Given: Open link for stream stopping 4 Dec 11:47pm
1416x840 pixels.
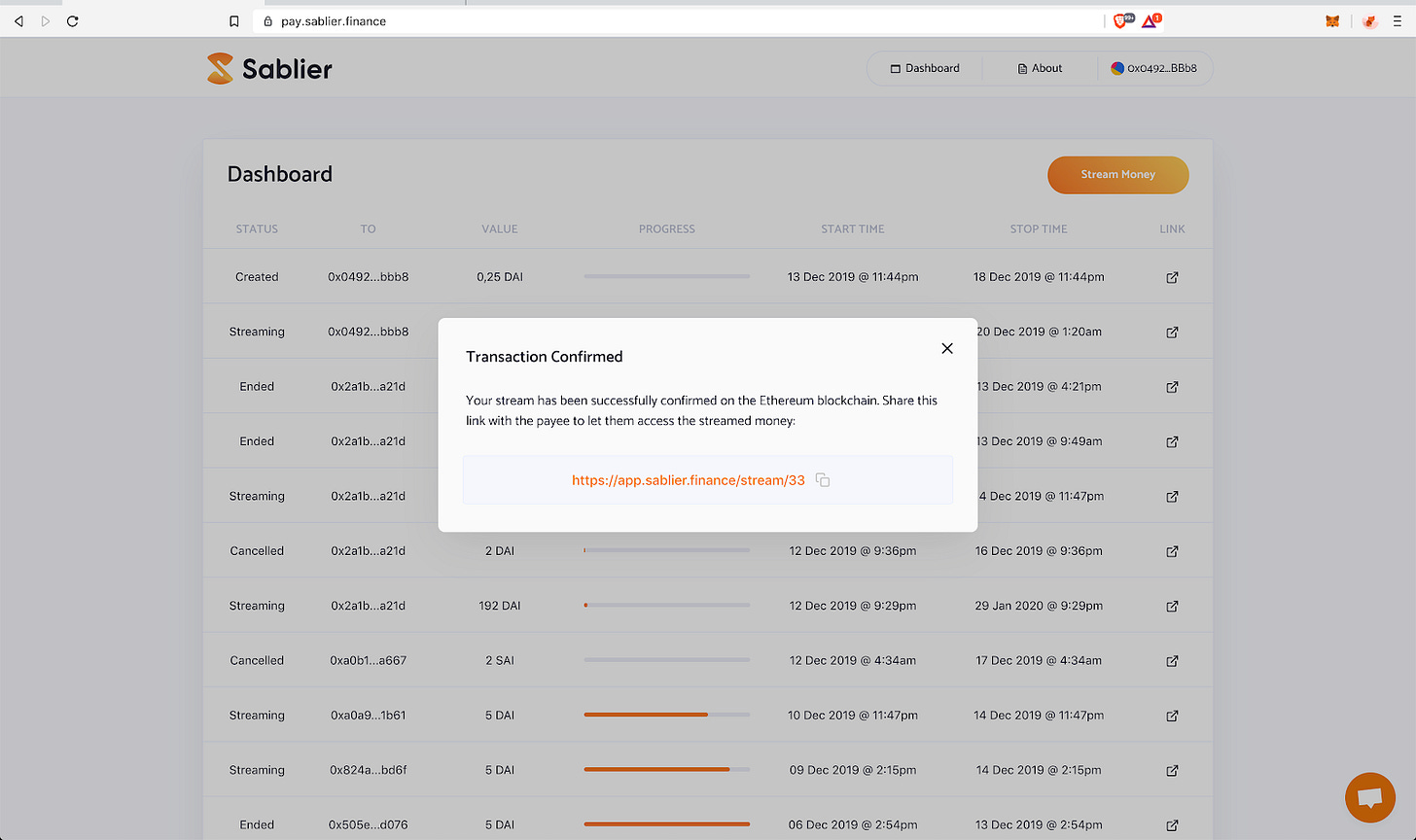Looking at the screenshot, I should [x=1172, y=496].
